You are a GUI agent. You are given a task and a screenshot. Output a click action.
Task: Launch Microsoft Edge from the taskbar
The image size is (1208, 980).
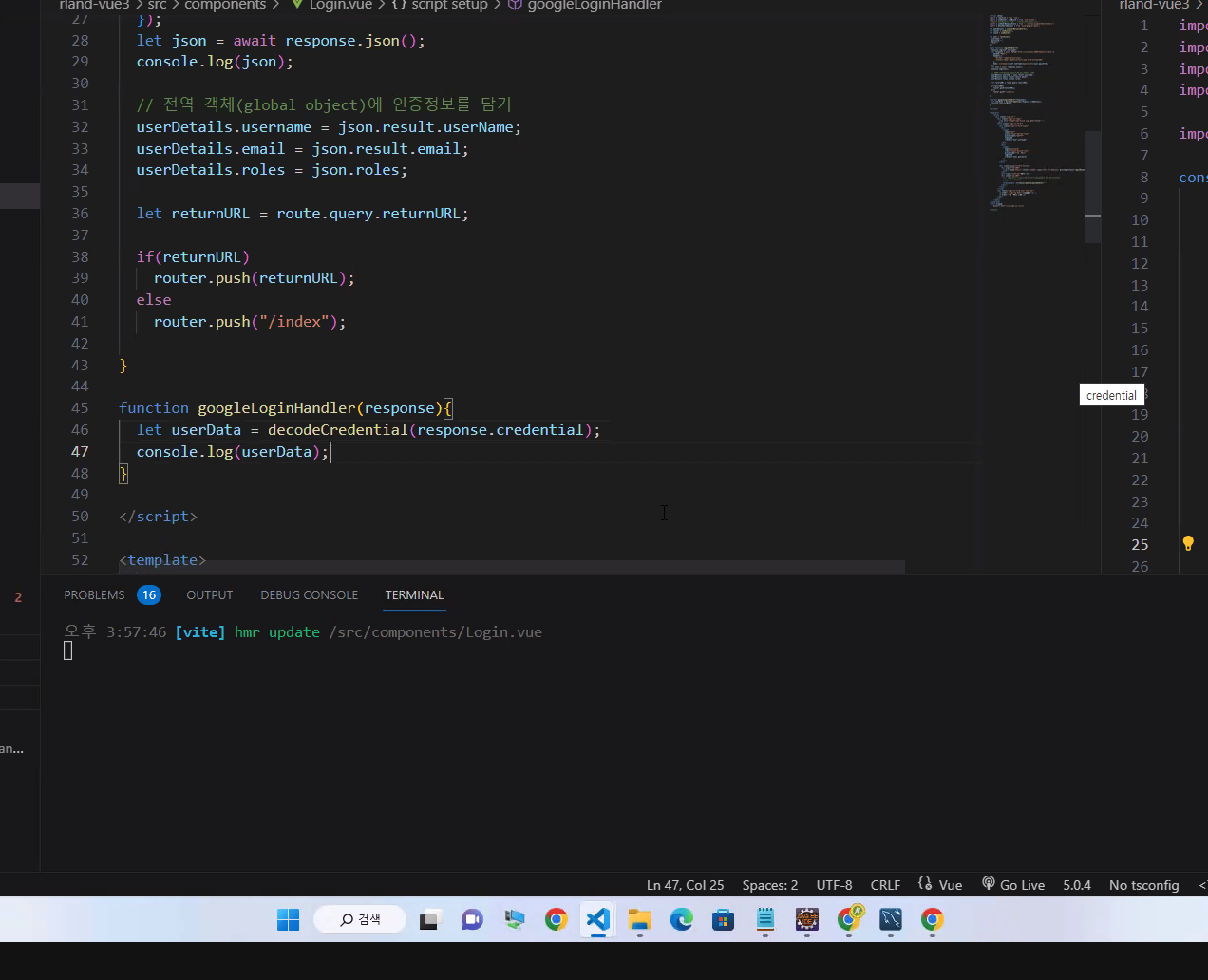pyautogui.click(x=681, y=919)
